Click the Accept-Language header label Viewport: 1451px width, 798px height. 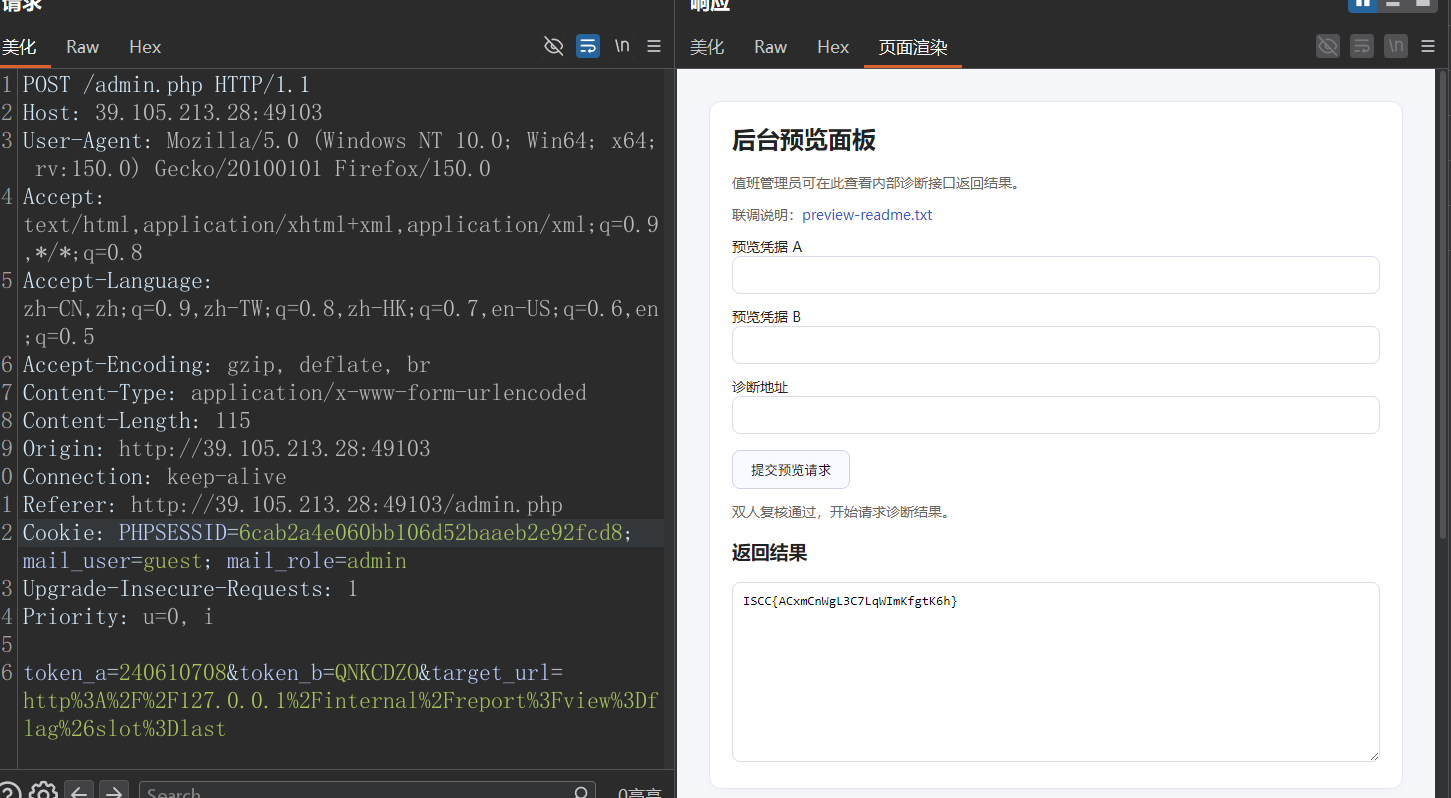click(118, 280)
